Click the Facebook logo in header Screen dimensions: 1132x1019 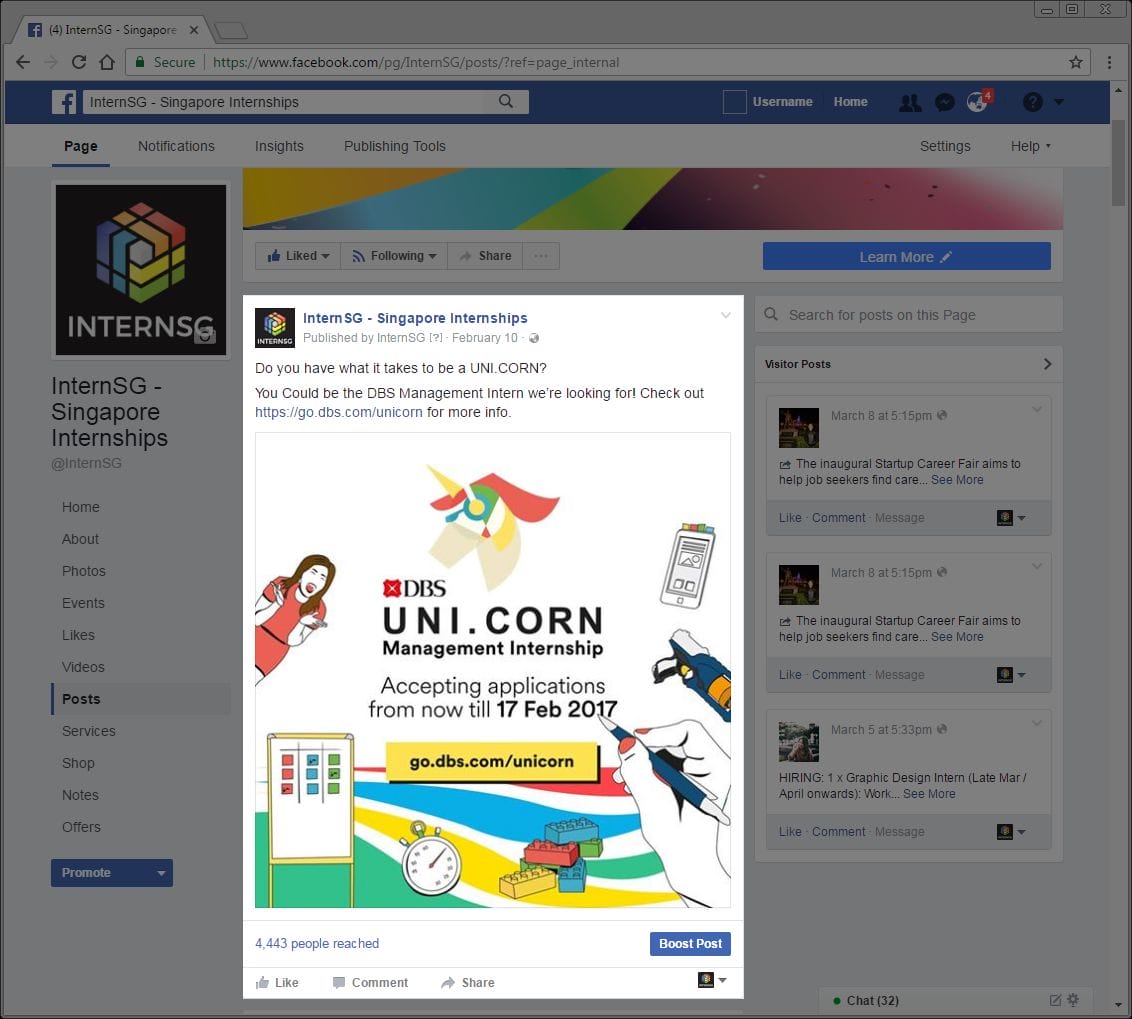tap(65, 102)
